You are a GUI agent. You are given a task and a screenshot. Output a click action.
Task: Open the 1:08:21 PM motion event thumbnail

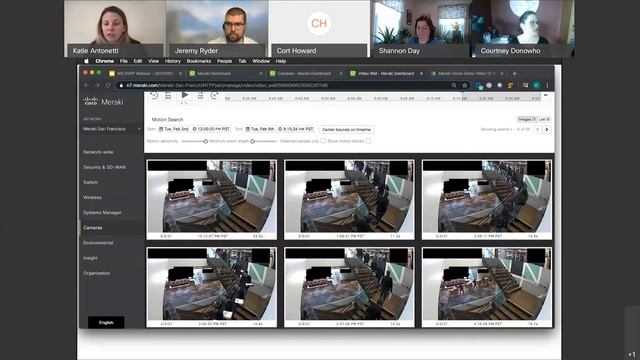349,199
